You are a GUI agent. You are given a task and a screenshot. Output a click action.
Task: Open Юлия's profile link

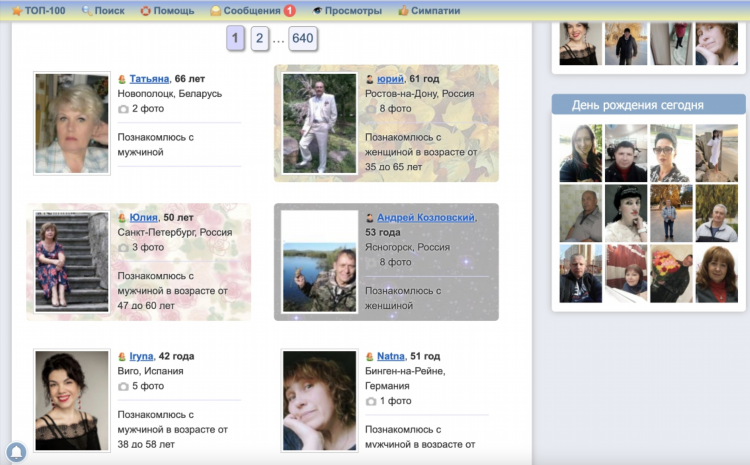coord(143,218)
